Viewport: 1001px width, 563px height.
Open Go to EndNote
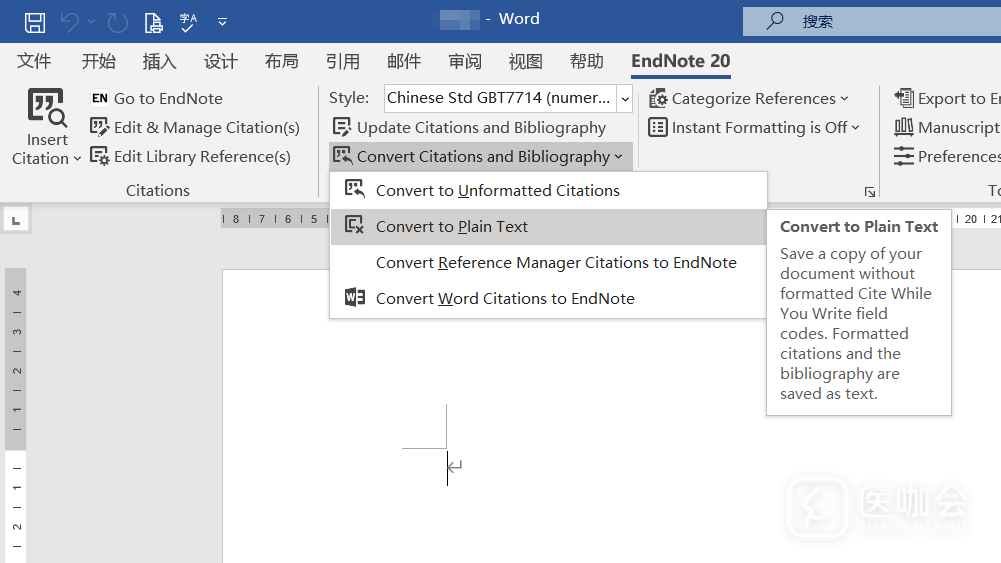click(156, 98)
